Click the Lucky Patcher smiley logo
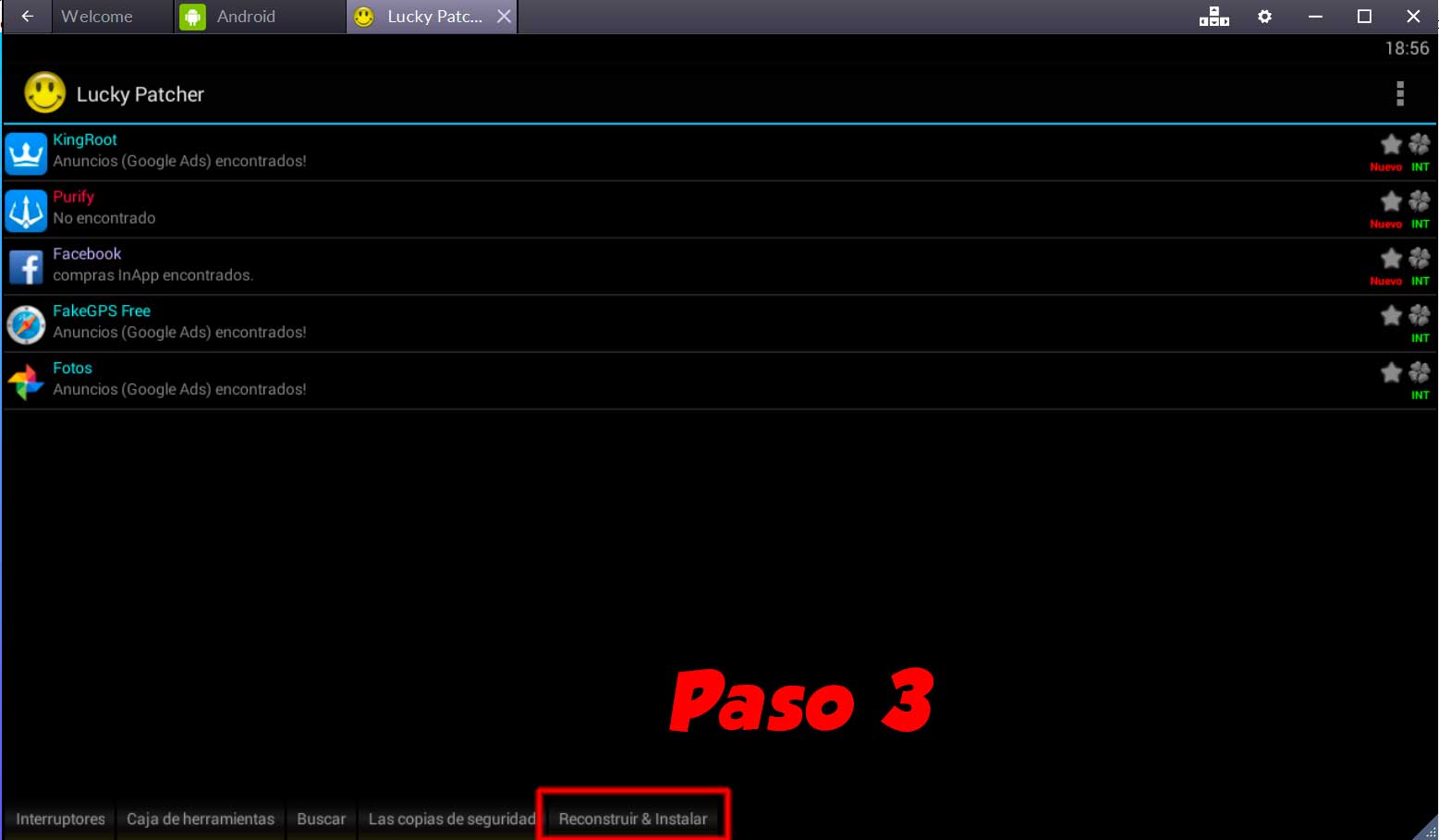 tap(44, 93)
